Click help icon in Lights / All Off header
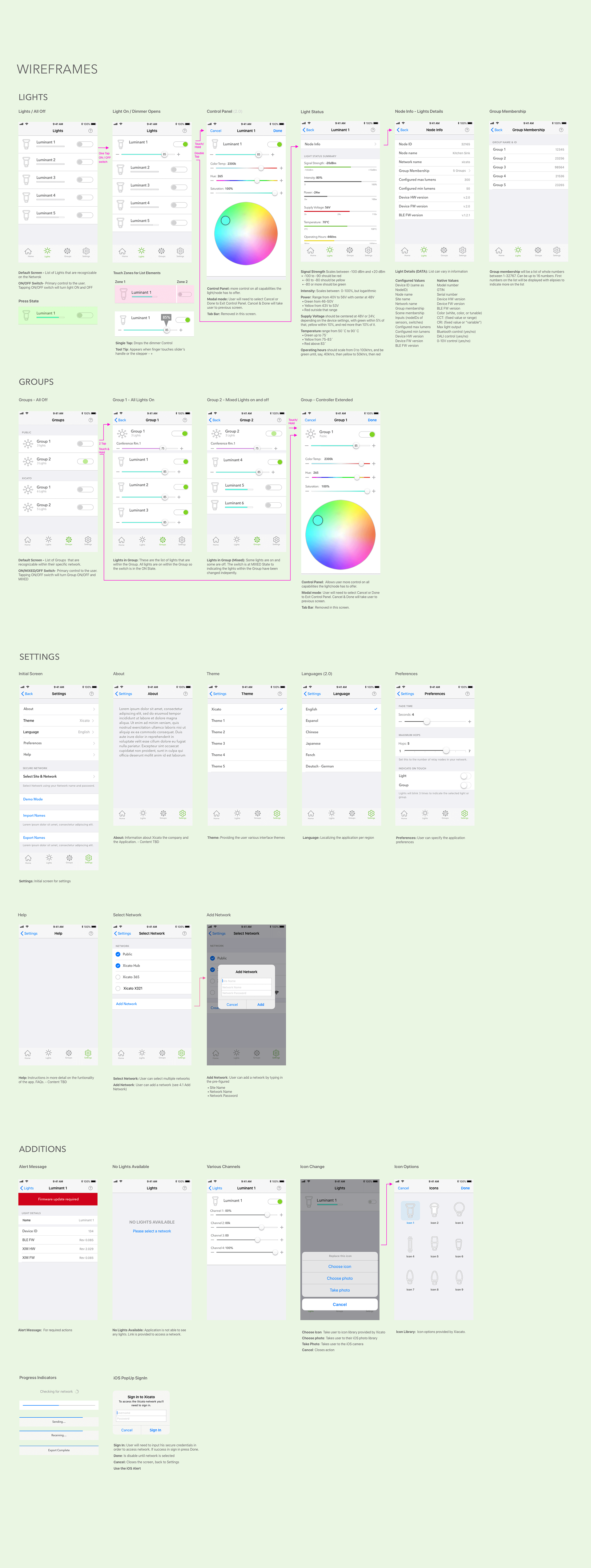Screen dimensions: 591x1568 pos(90,131)
